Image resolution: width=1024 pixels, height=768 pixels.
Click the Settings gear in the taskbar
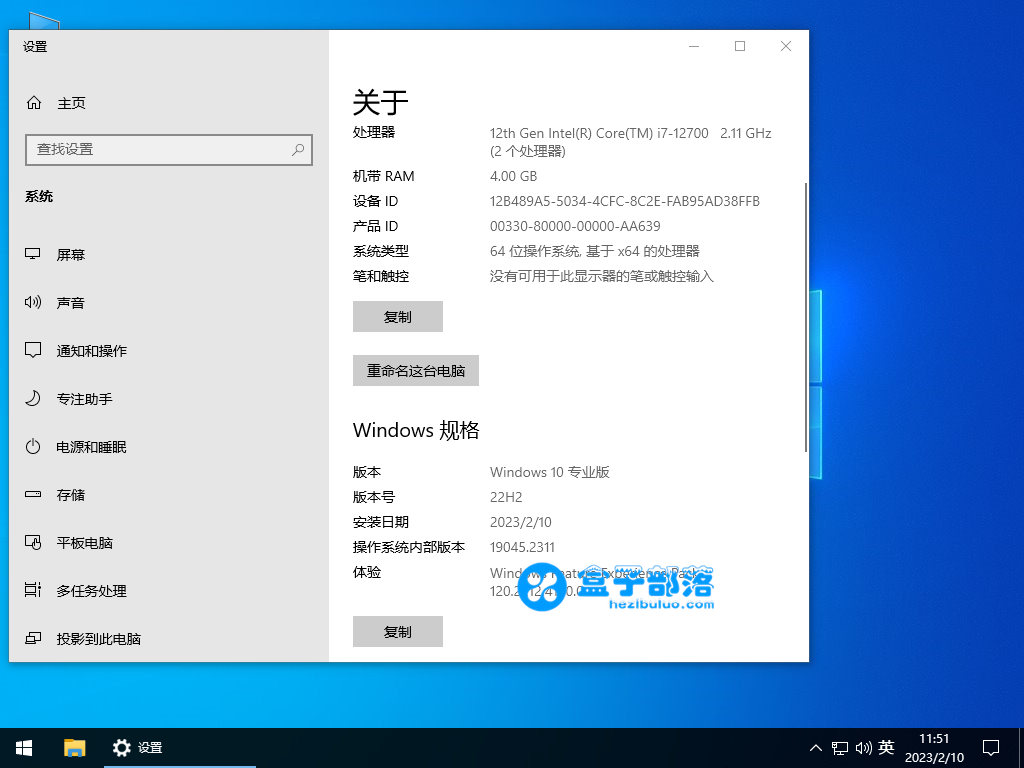pos(121,748)
